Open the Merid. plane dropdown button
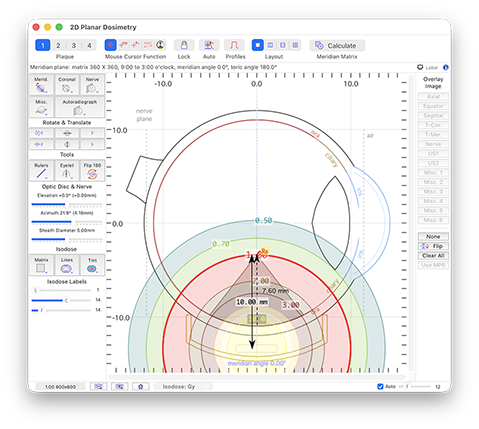Image resolution: width=479 pixels, height=429 pixels. [41, 85]
